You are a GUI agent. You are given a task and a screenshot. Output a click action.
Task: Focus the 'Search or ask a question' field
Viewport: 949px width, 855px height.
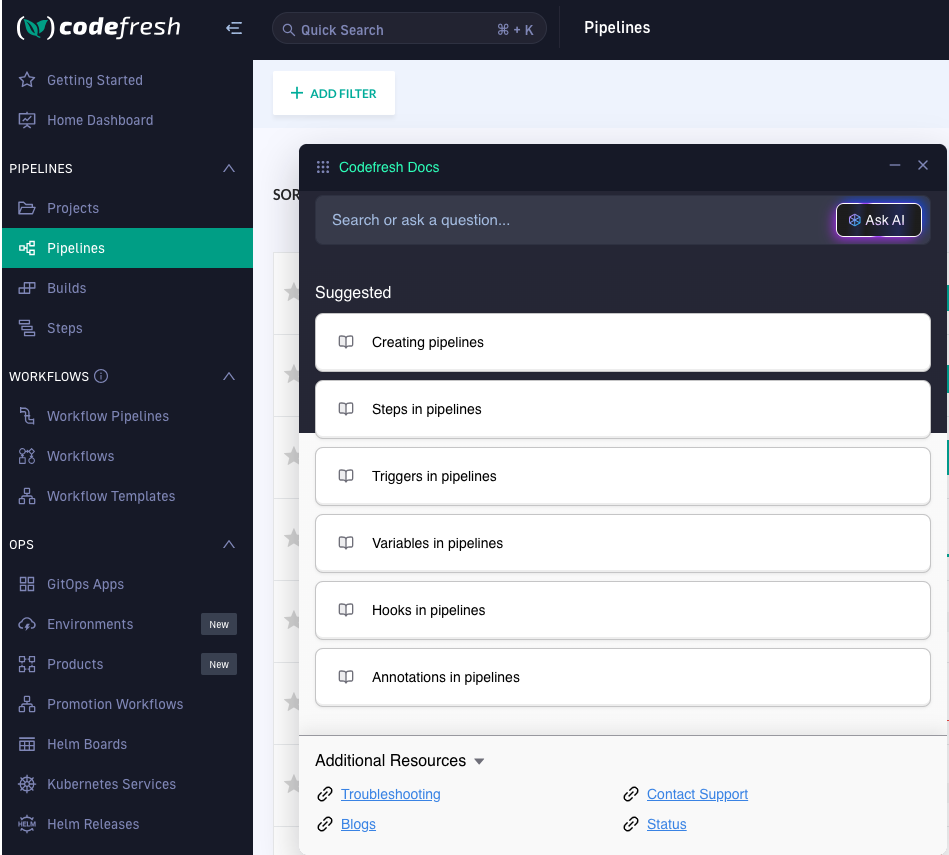click(x=570, y=220)
